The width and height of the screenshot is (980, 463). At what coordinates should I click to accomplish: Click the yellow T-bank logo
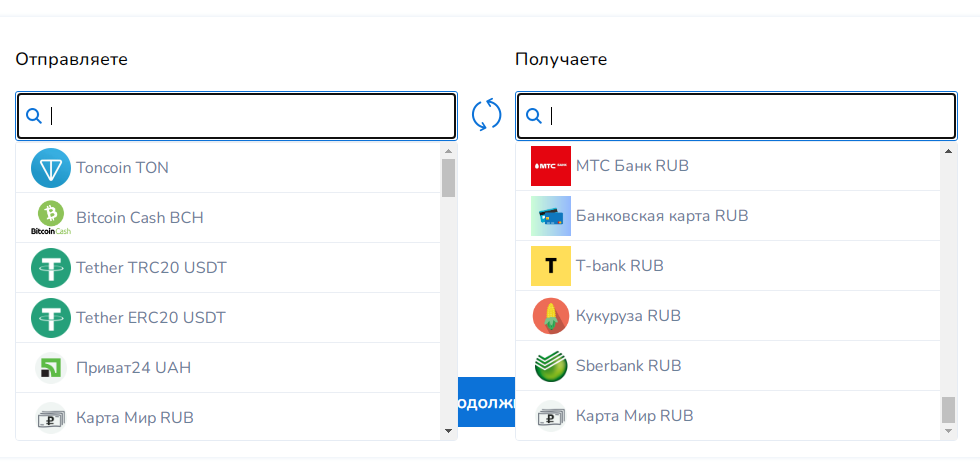click(551, 266)
